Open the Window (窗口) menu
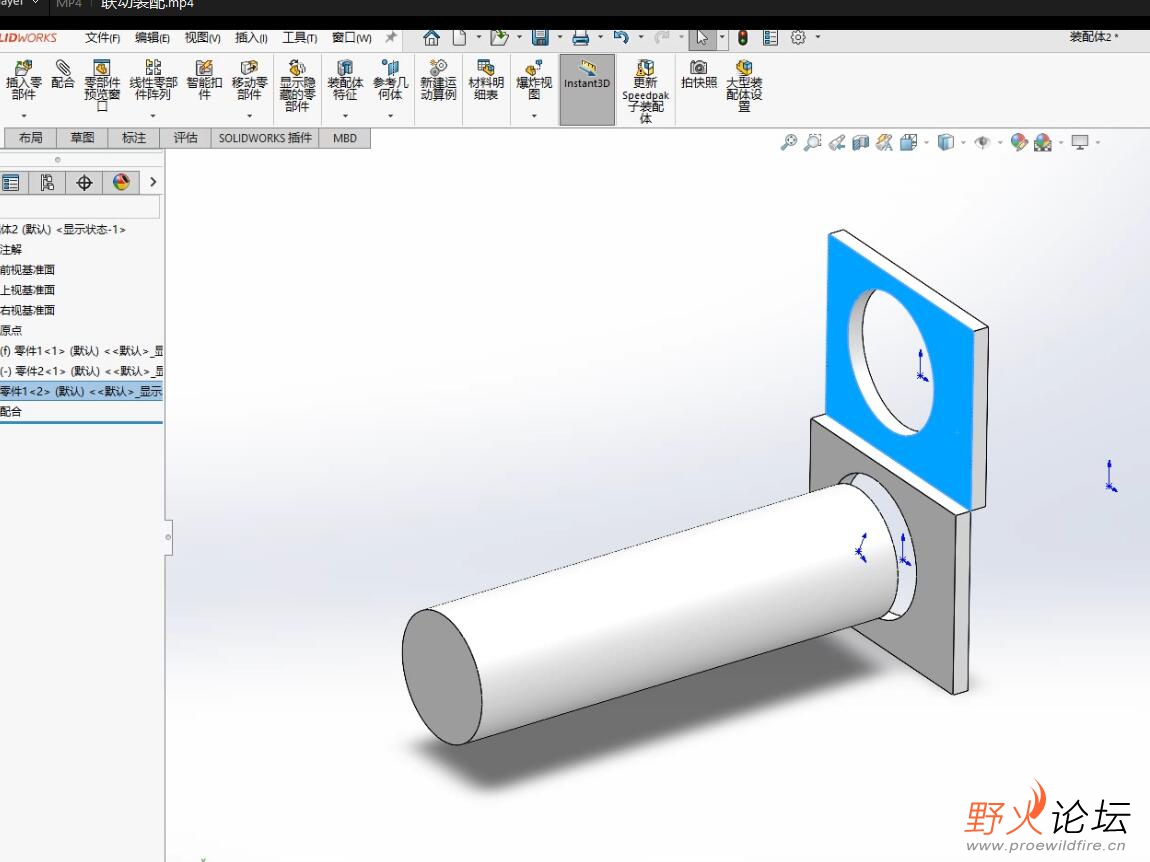Image resolution: width=1150 pixels, height=862 pixels. click(352, 37)
